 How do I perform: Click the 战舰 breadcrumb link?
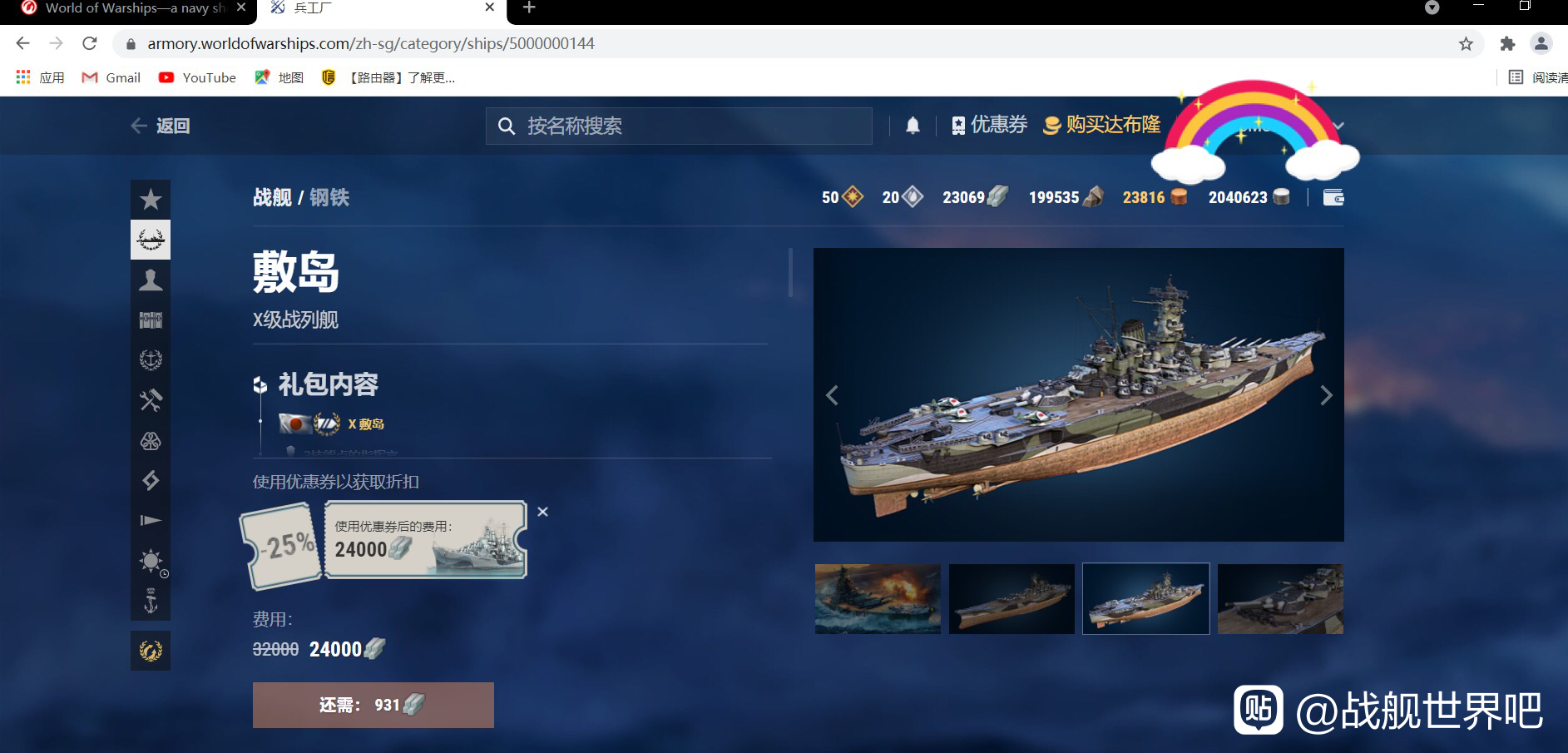pos(272,197)
